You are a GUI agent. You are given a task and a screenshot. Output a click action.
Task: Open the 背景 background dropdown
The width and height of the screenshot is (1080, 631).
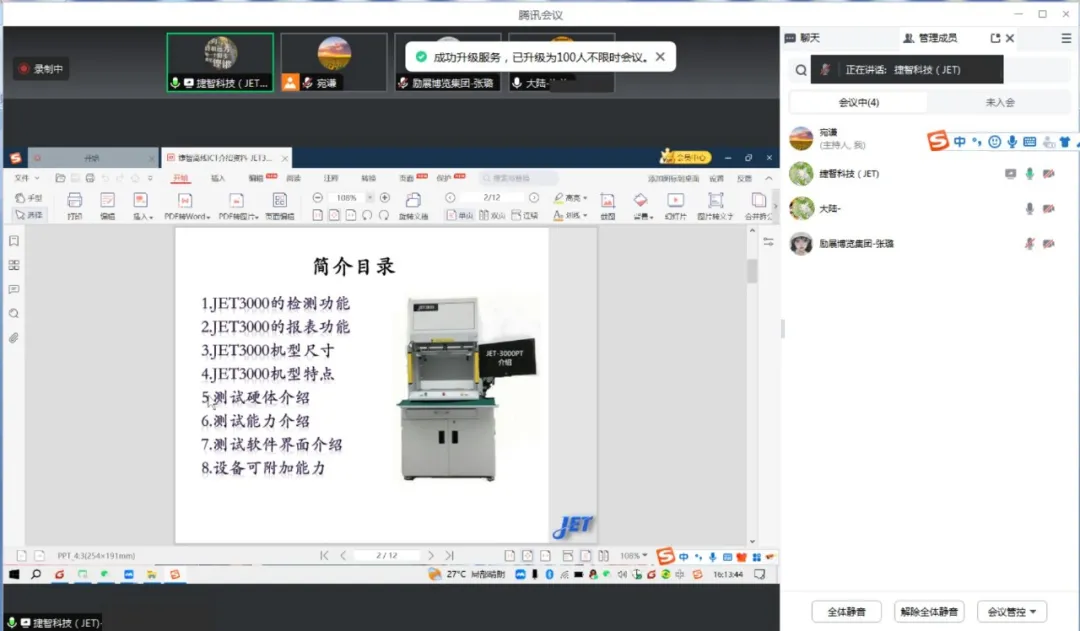[x=643, y=216]
